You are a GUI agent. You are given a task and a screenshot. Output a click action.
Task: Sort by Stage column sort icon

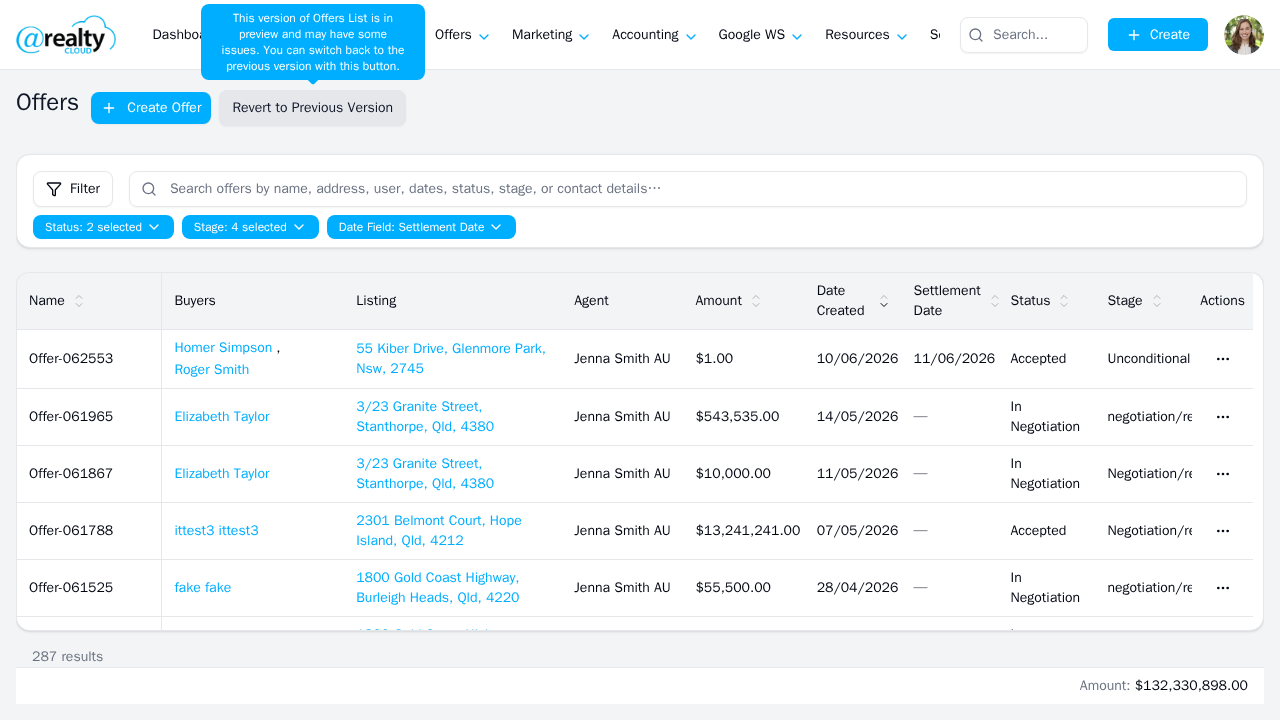tap(1157, 301)
